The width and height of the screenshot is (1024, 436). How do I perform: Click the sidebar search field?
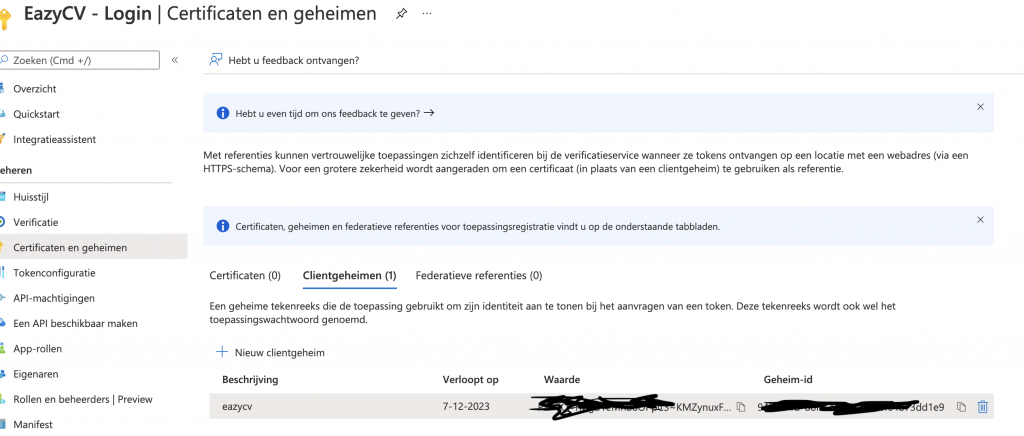[80, 60]
